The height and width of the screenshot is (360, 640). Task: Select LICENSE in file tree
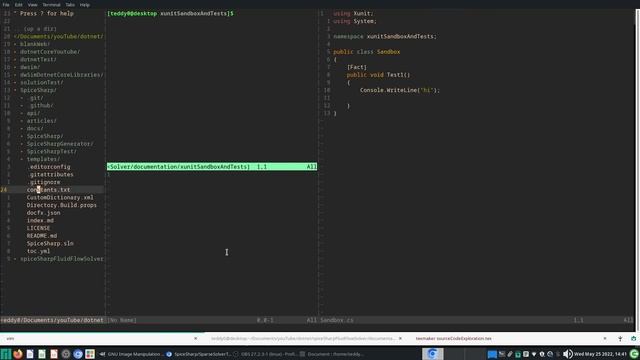tap(38, 228)
